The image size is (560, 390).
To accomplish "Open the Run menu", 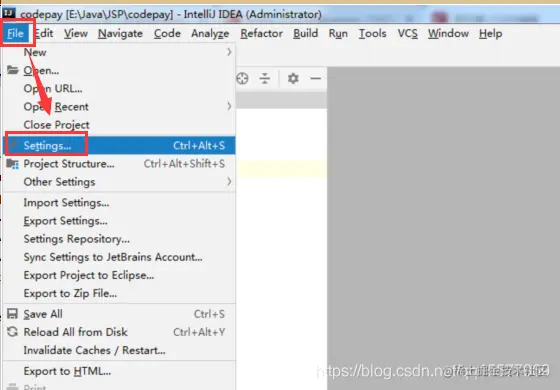I will (338, 34).
